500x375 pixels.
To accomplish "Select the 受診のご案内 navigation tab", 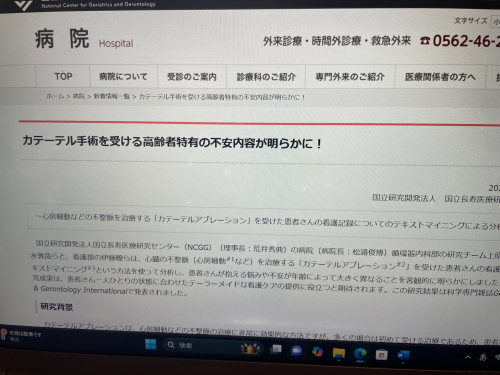I will coord(192,77).
